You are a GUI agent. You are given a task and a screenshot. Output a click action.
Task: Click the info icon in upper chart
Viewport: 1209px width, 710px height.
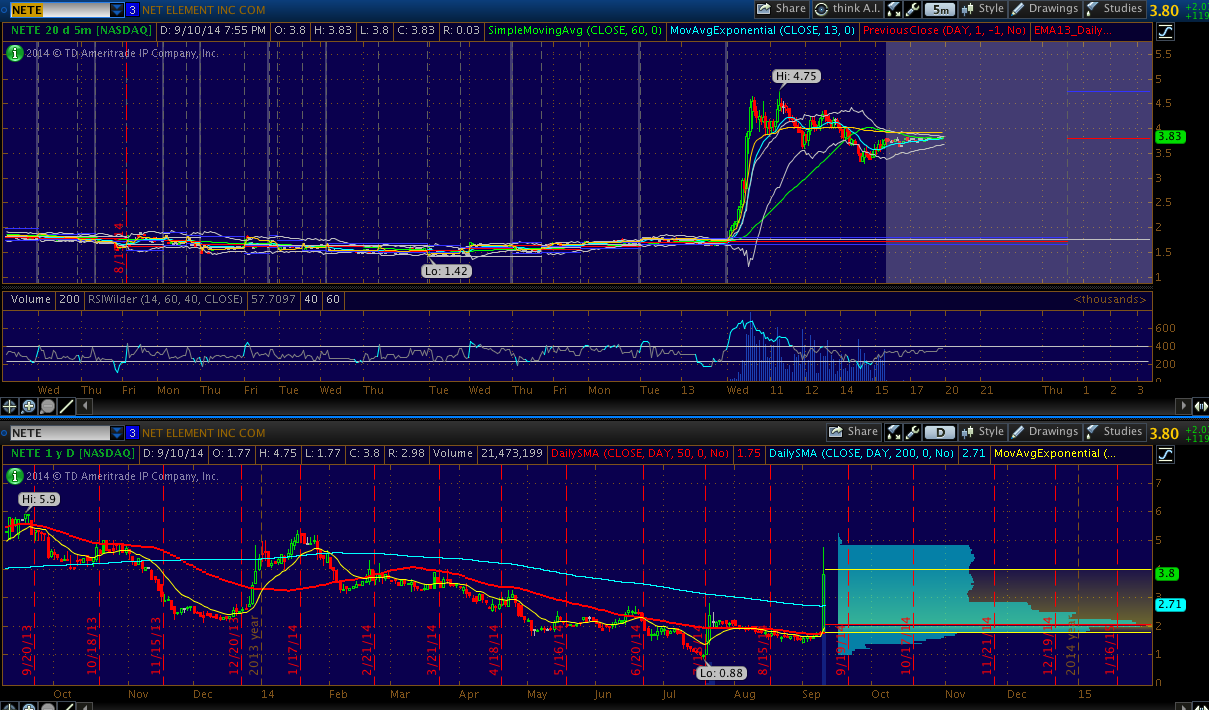pyautogui.click(x=14, y=53)
